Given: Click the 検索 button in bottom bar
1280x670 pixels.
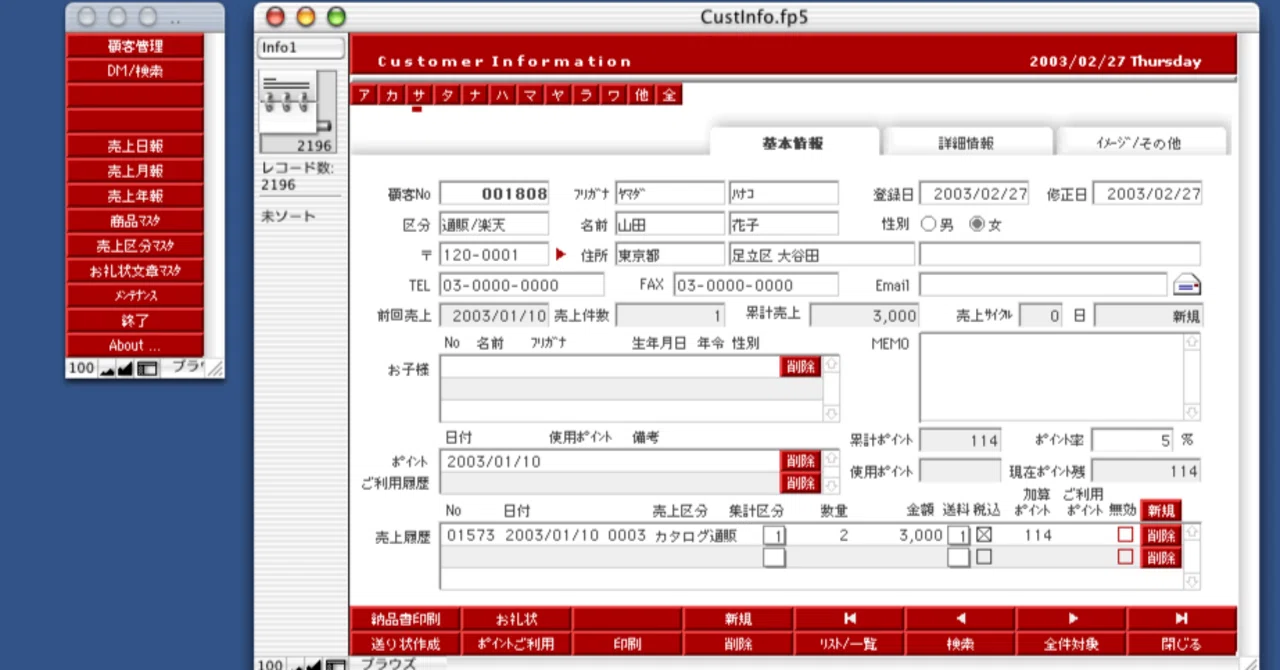Looking at the screenshot, I should [x=961, y=644].
